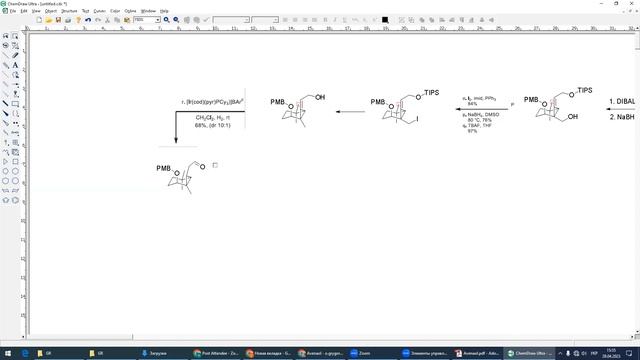Click the paste clipboard icon
The width and height of the screenshot is (640, 360).
pos(127,20)
